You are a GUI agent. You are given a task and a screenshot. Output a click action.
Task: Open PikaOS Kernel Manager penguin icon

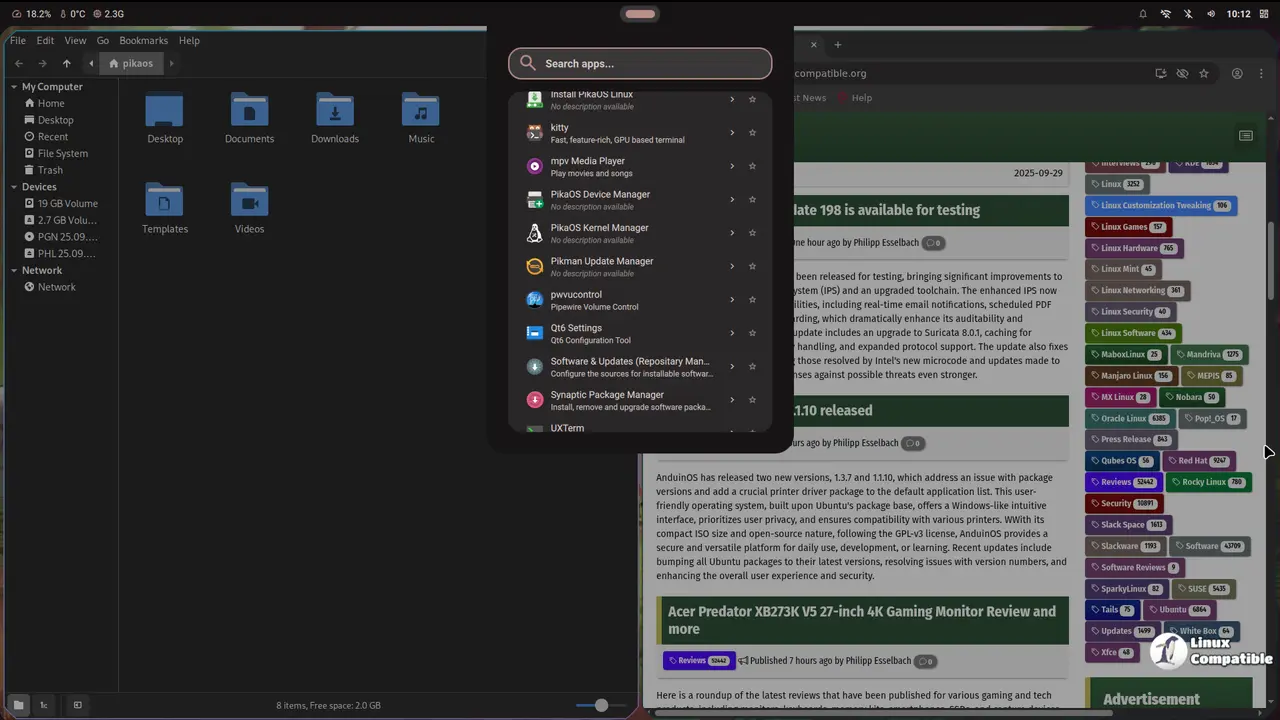tap(534, 233)
